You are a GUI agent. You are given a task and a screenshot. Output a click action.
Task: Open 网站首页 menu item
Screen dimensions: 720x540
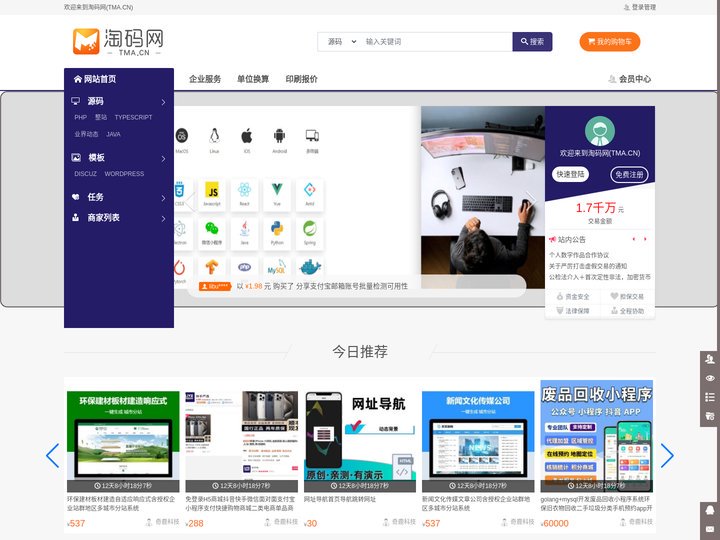(x=95, y=79)
